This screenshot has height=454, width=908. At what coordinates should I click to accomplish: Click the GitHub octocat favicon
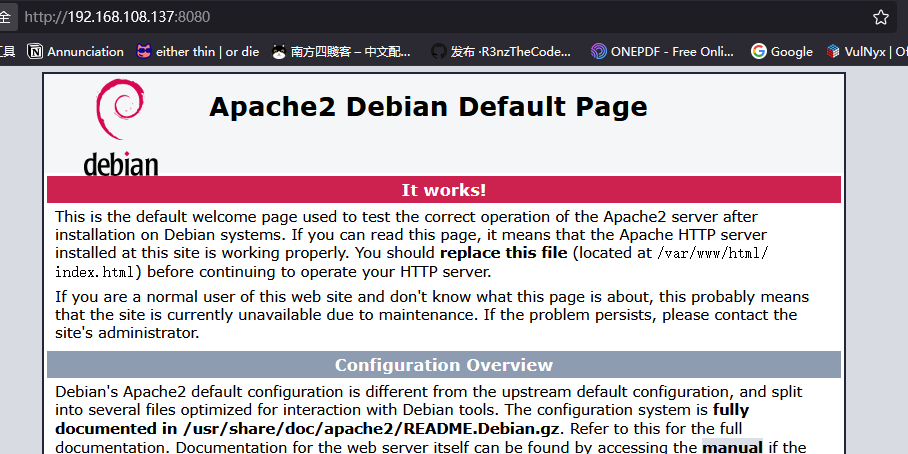(x=439, y=52)
